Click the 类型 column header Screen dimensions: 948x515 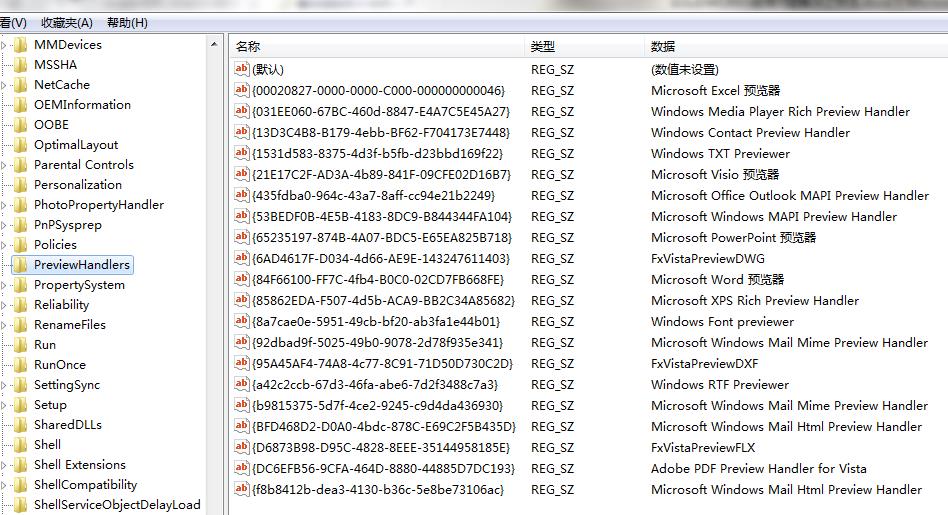click(x=543, y=46)
